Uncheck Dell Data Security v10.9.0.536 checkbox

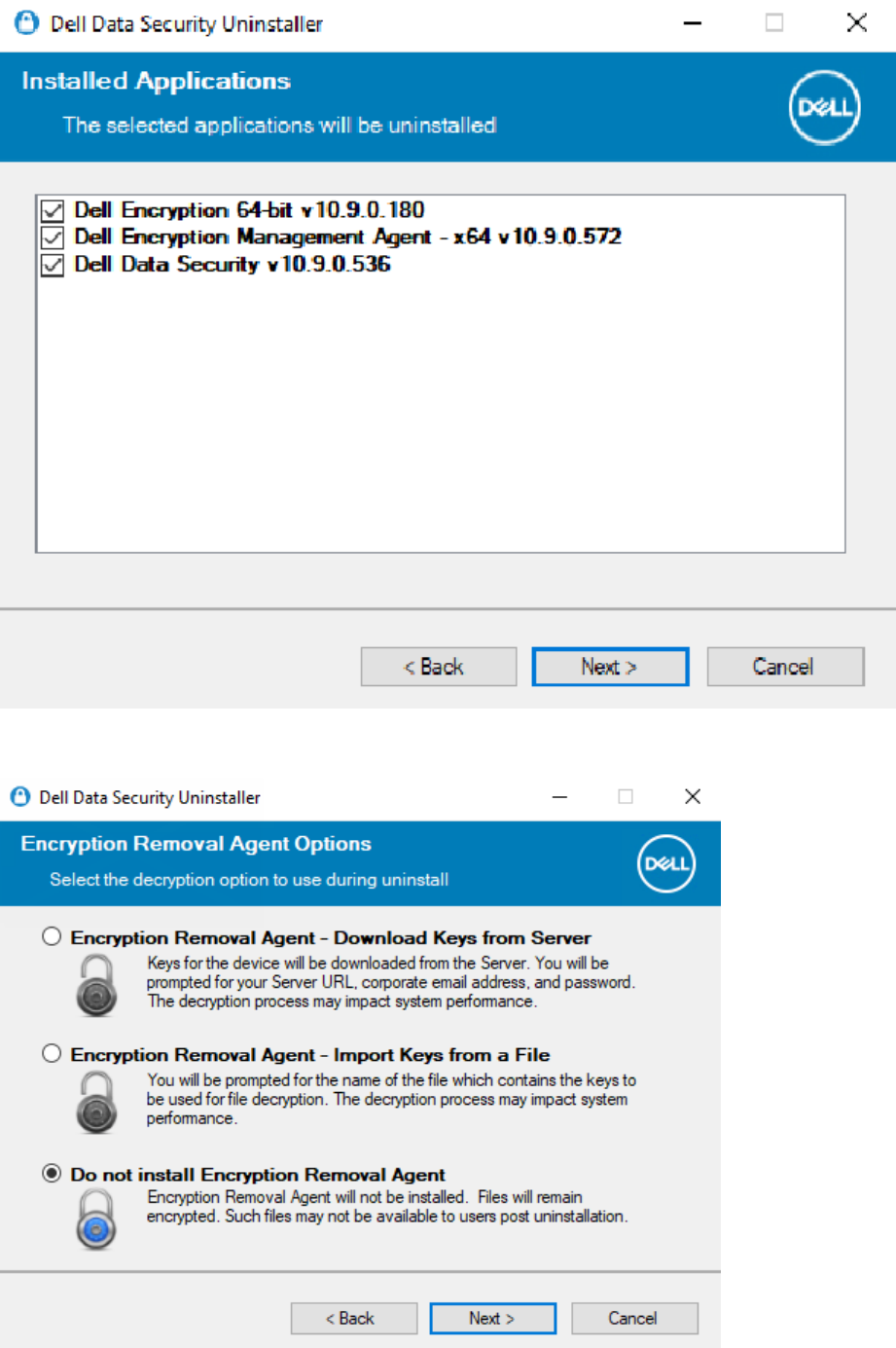pos(53,265)
